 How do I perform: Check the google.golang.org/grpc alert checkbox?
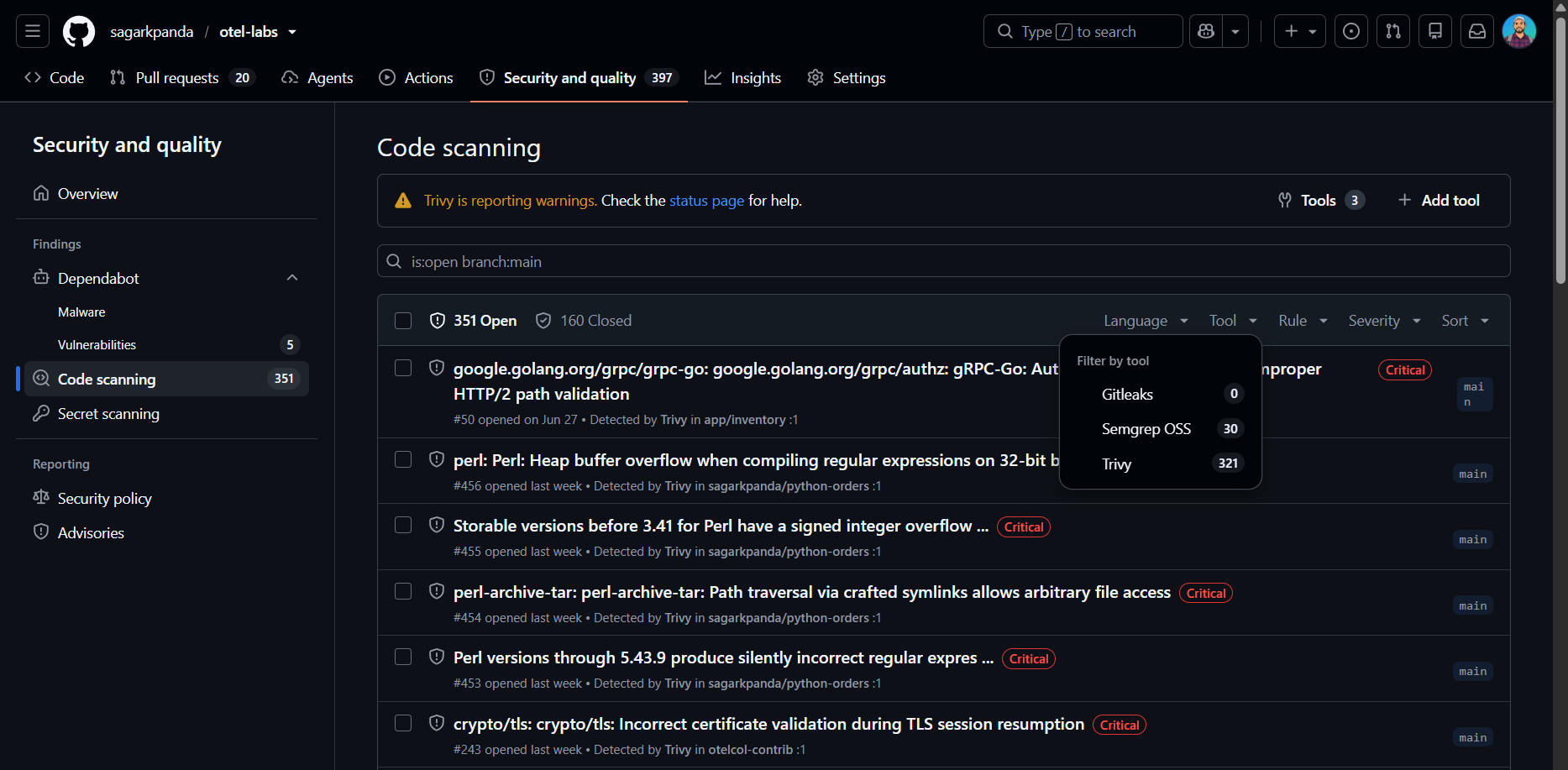point(403,368)
